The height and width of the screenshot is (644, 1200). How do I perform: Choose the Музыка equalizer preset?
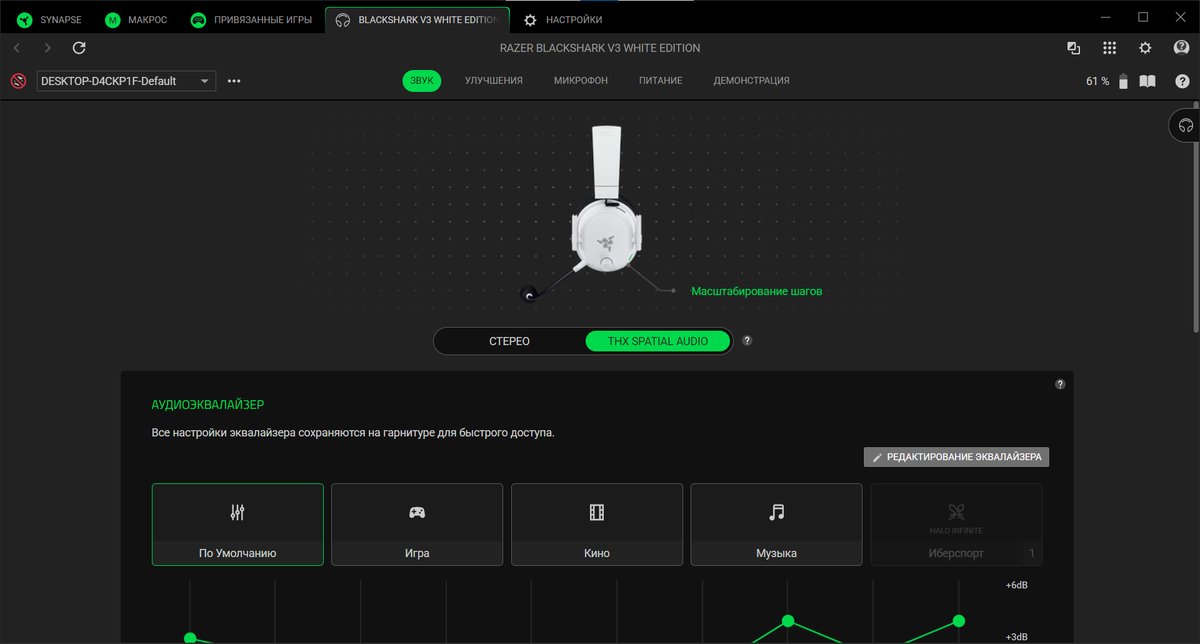coord(776,525)
